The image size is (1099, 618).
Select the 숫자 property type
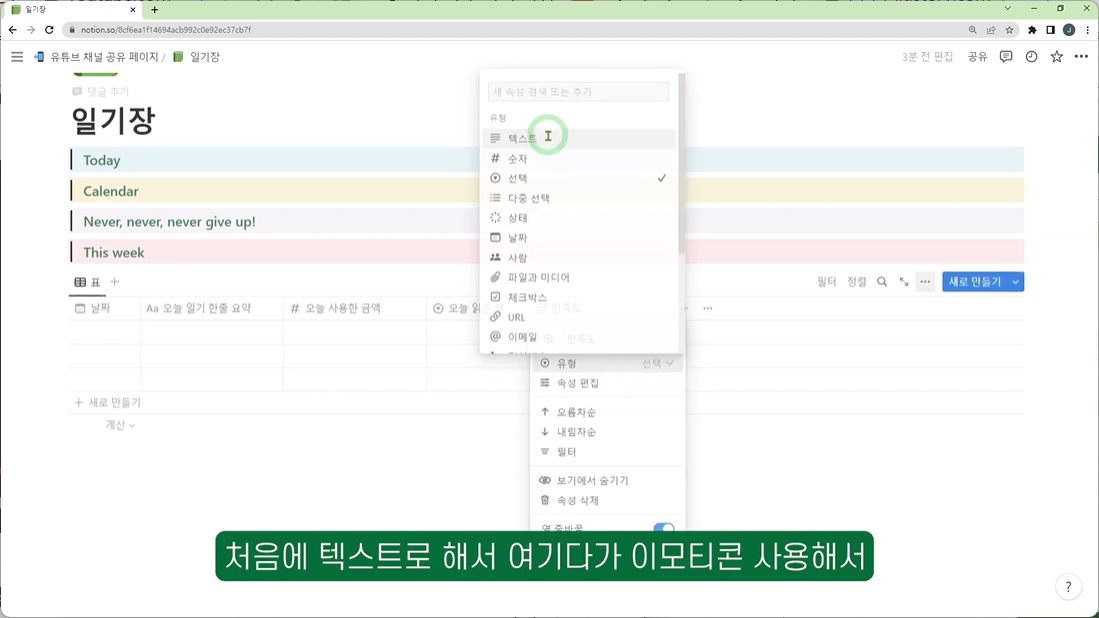(581, 159)
